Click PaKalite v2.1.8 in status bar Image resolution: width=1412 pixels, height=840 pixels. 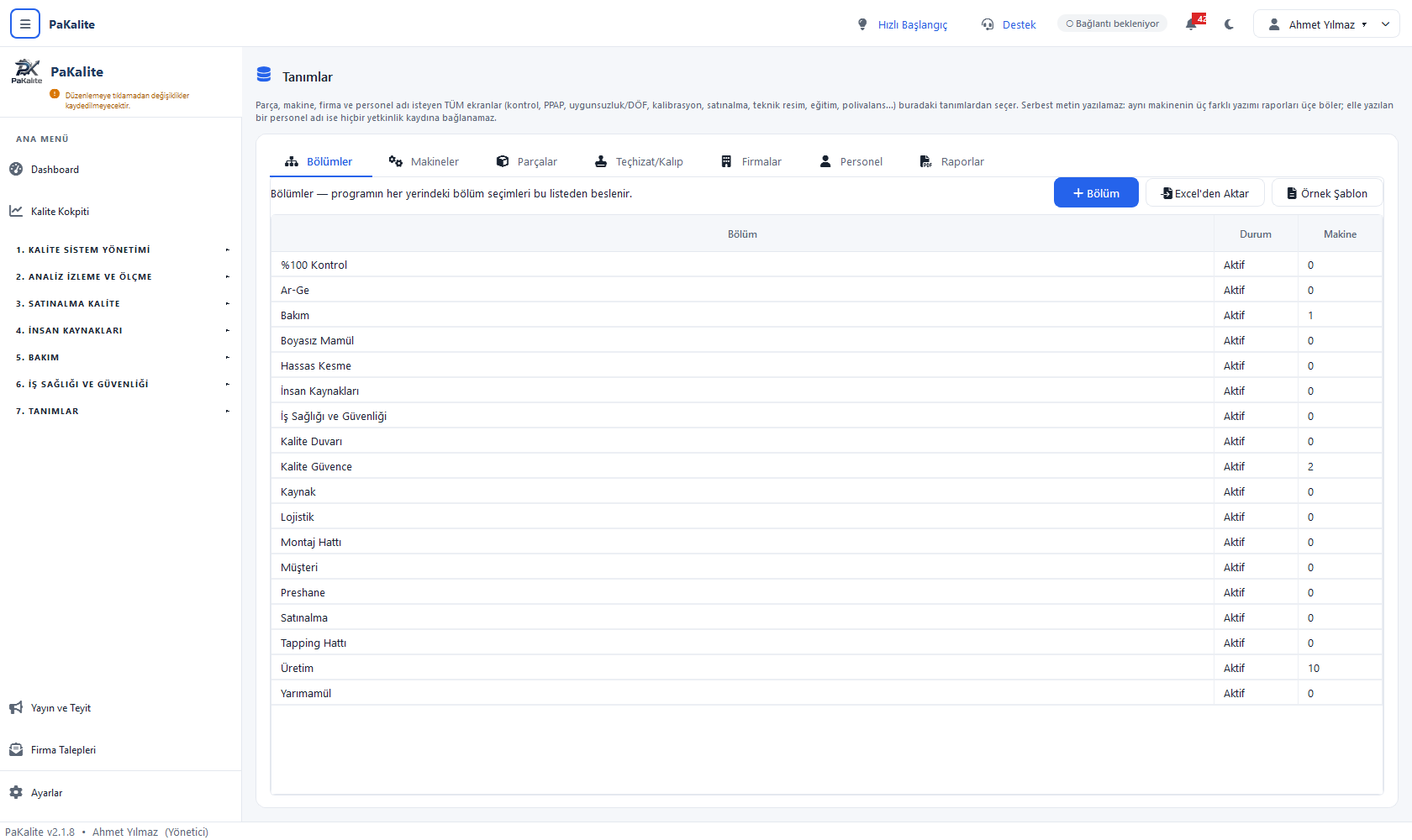[x=40, y=832]
